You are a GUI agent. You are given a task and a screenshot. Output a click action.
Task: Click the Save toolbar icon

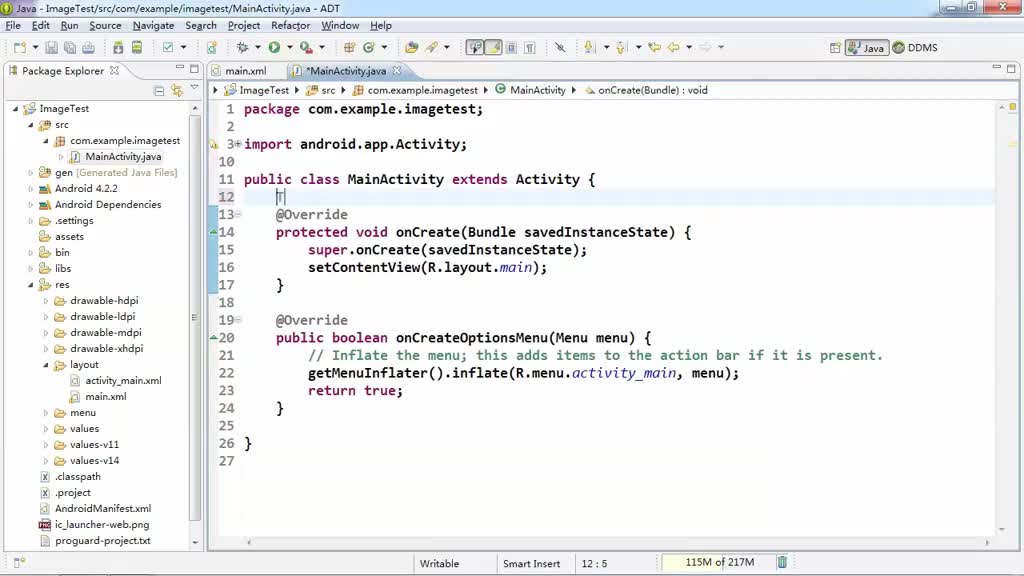tap(51, 48)
